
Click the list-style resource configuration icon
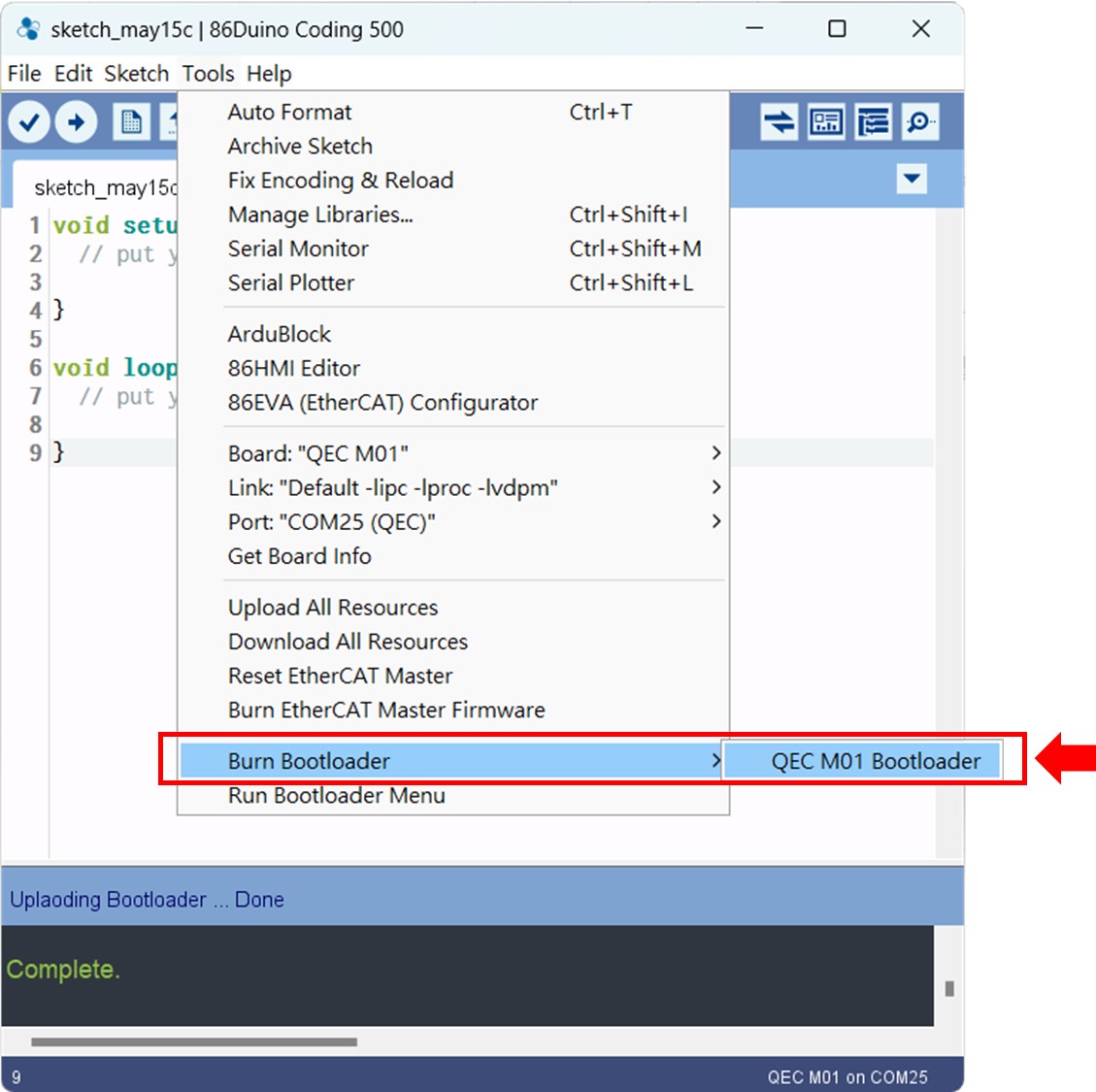coord(872,122)
